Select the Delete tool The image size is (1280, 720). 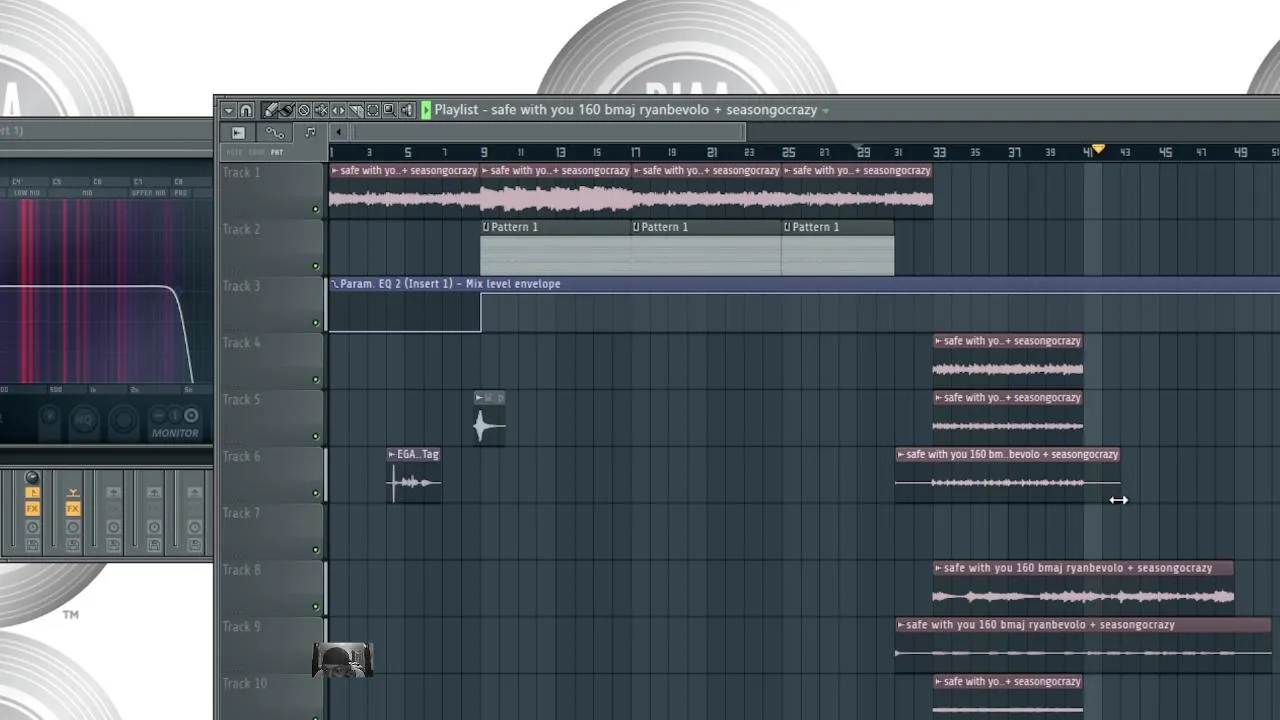(304, 110)
